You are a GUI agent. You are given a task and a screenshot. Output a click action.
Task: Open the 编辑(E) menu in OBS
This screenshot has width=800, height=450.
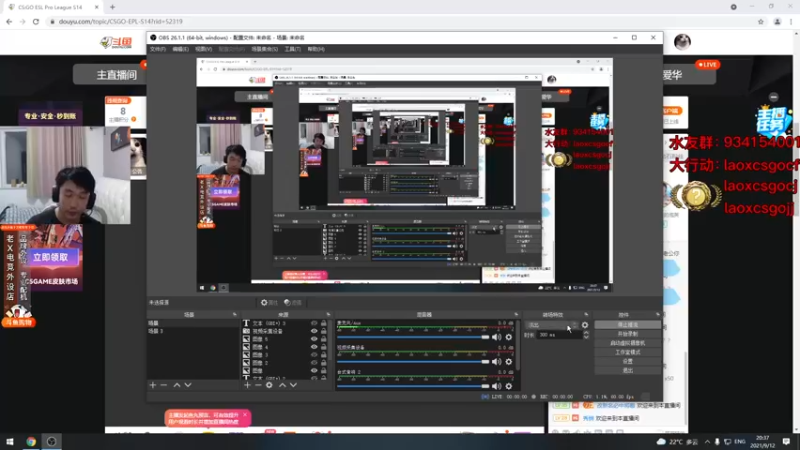180,49
